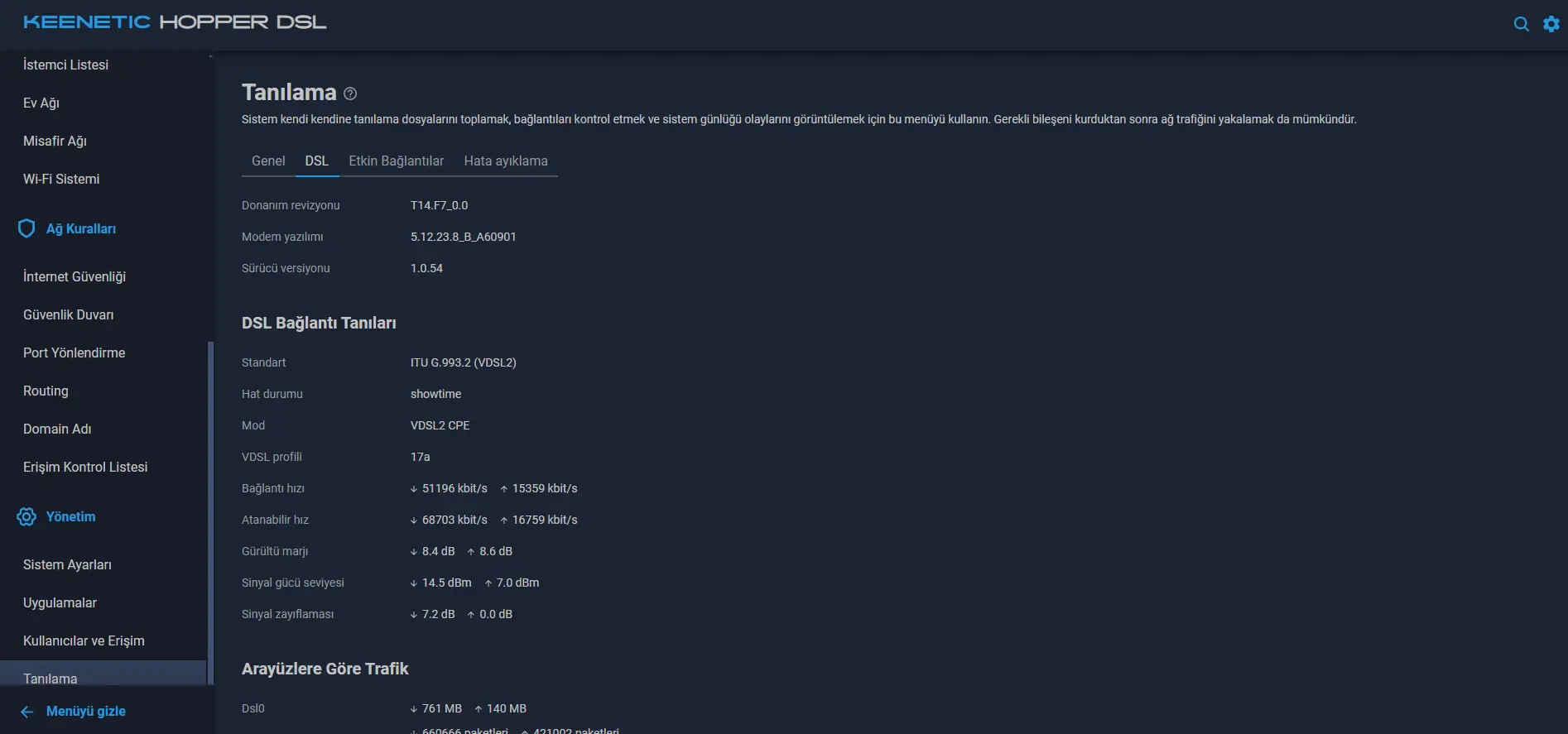Click the Dsl0 interface label
This screenshot has width=1568, height=734.
click(253, 708)
